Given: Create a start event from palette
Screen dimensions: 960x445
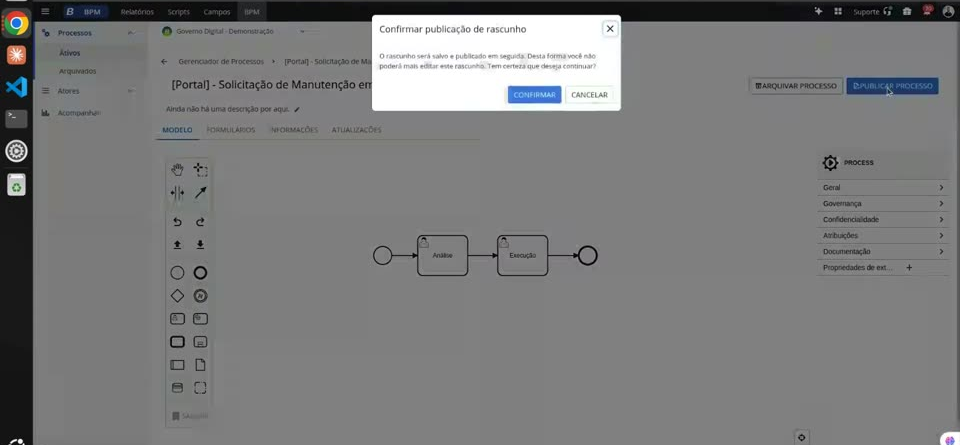Looking at the screenshot, I should coord(177,273).
